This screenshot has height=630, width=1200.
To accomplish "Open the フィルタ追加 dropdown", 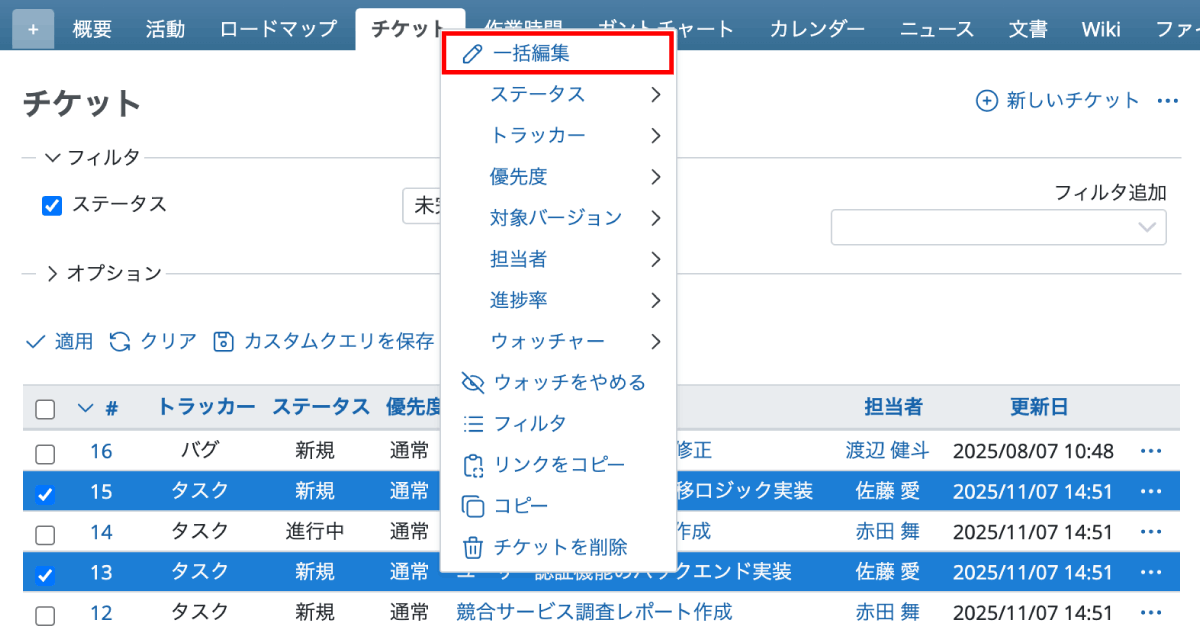I will 998,227.
